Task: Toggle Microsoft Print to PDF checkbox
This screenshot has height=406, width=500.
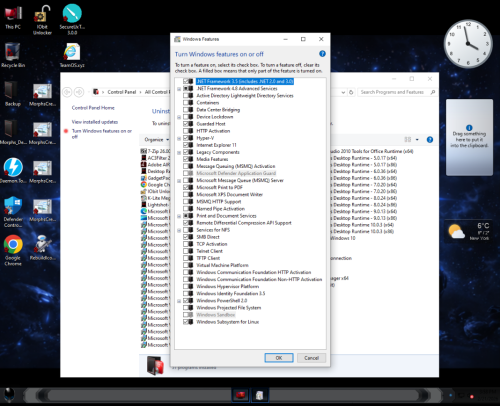Action: tap(186, 187)
